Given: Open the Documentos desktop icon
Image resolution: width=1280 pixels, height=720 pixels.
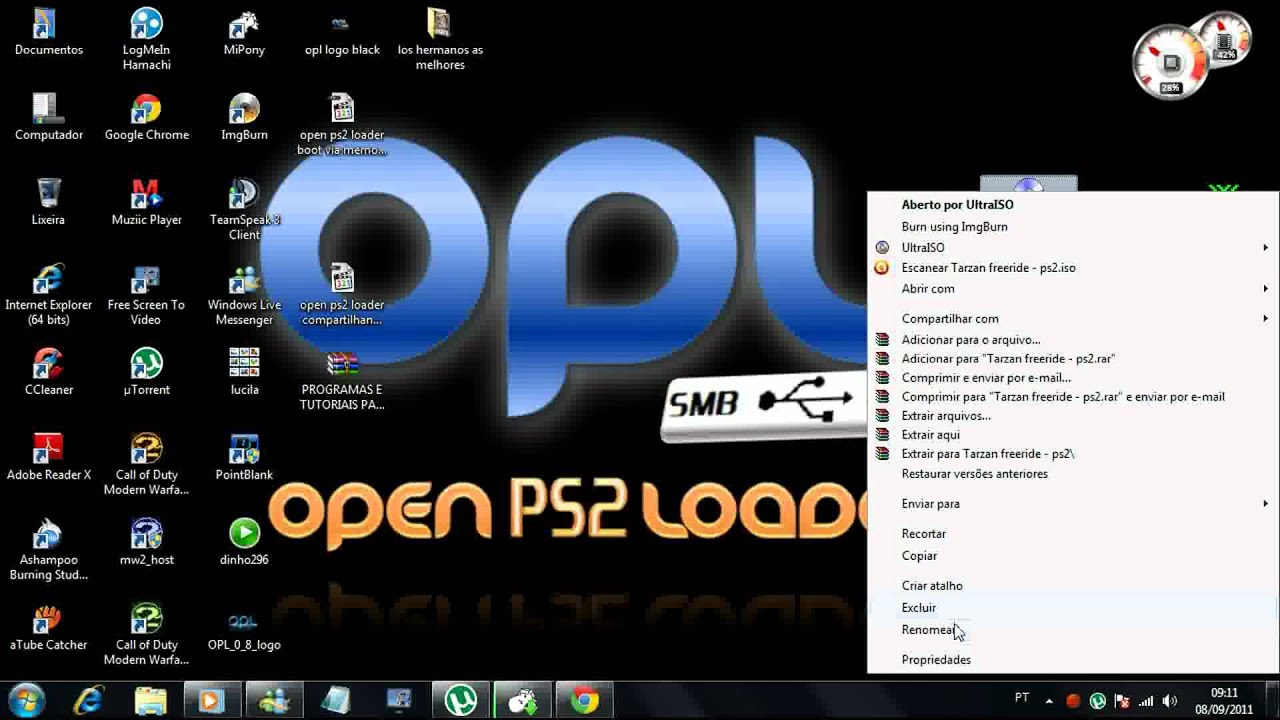Looking at the screenshot, I should 48,33.
